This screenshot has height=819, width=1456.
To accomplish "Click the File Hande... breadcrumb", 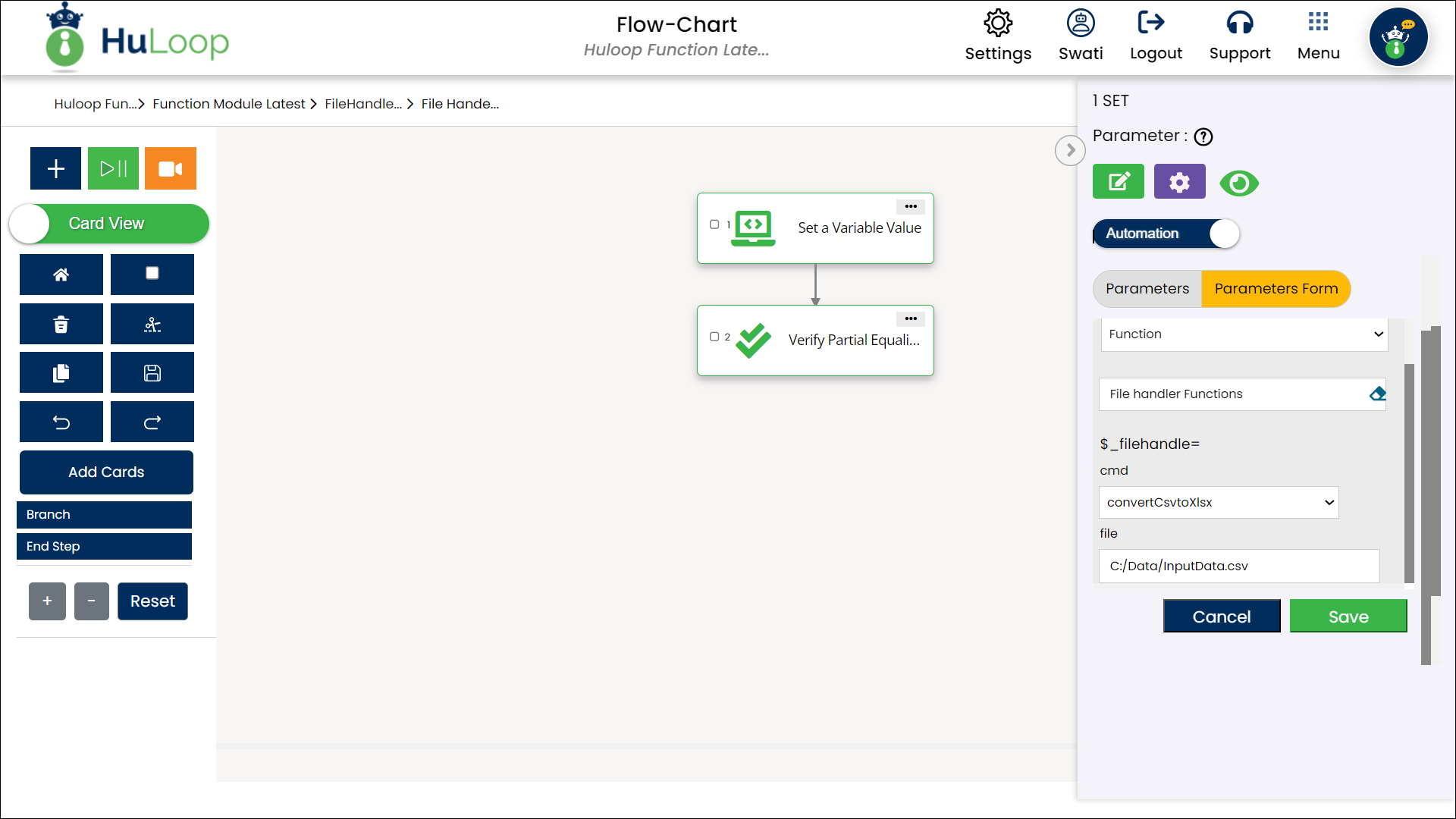I will coord(460,104).
